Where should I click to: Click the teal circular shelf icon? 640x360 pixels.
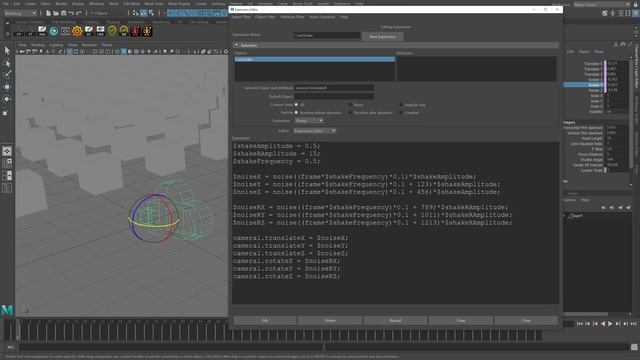[54, 31]
